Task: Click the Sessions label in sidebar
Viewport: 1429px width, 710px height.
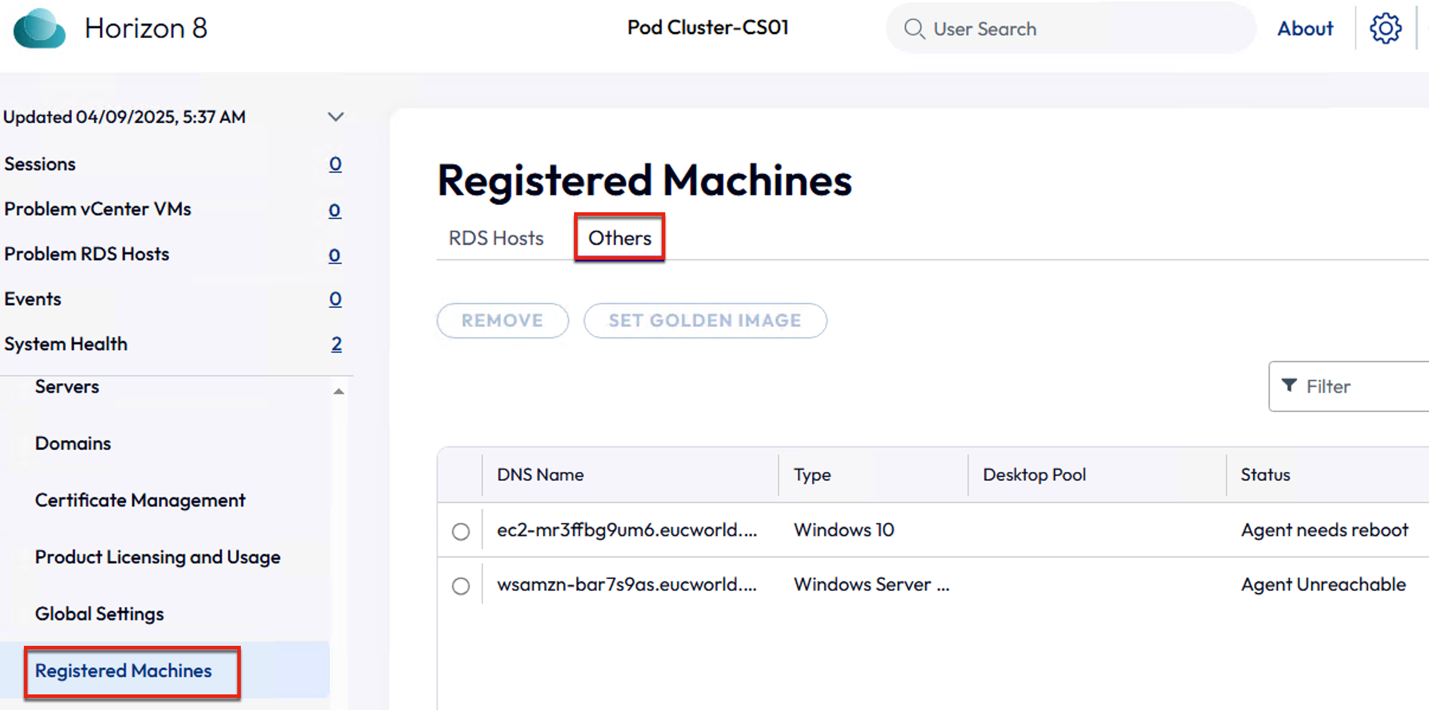Action: (40, 164)
